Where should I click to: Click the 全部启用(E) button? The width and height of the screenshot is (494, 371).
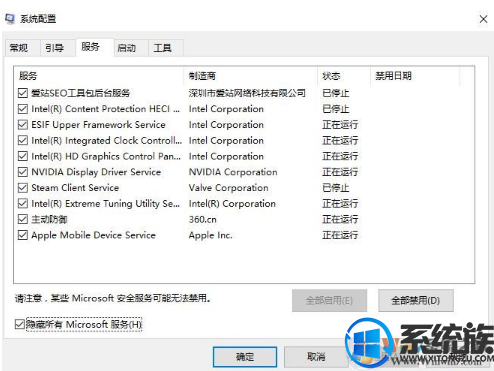(329, 301)
